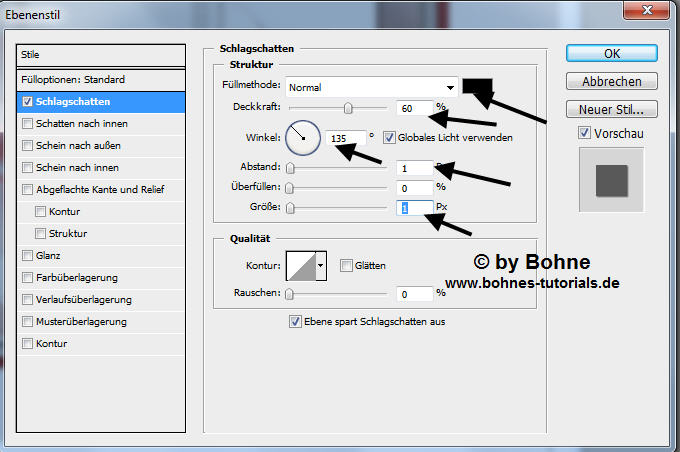Toggle Ebene spart Schlagschatten aus checkbox
Image resolution: width=680 pixels, height=452 pixels.
click(295, 321)
